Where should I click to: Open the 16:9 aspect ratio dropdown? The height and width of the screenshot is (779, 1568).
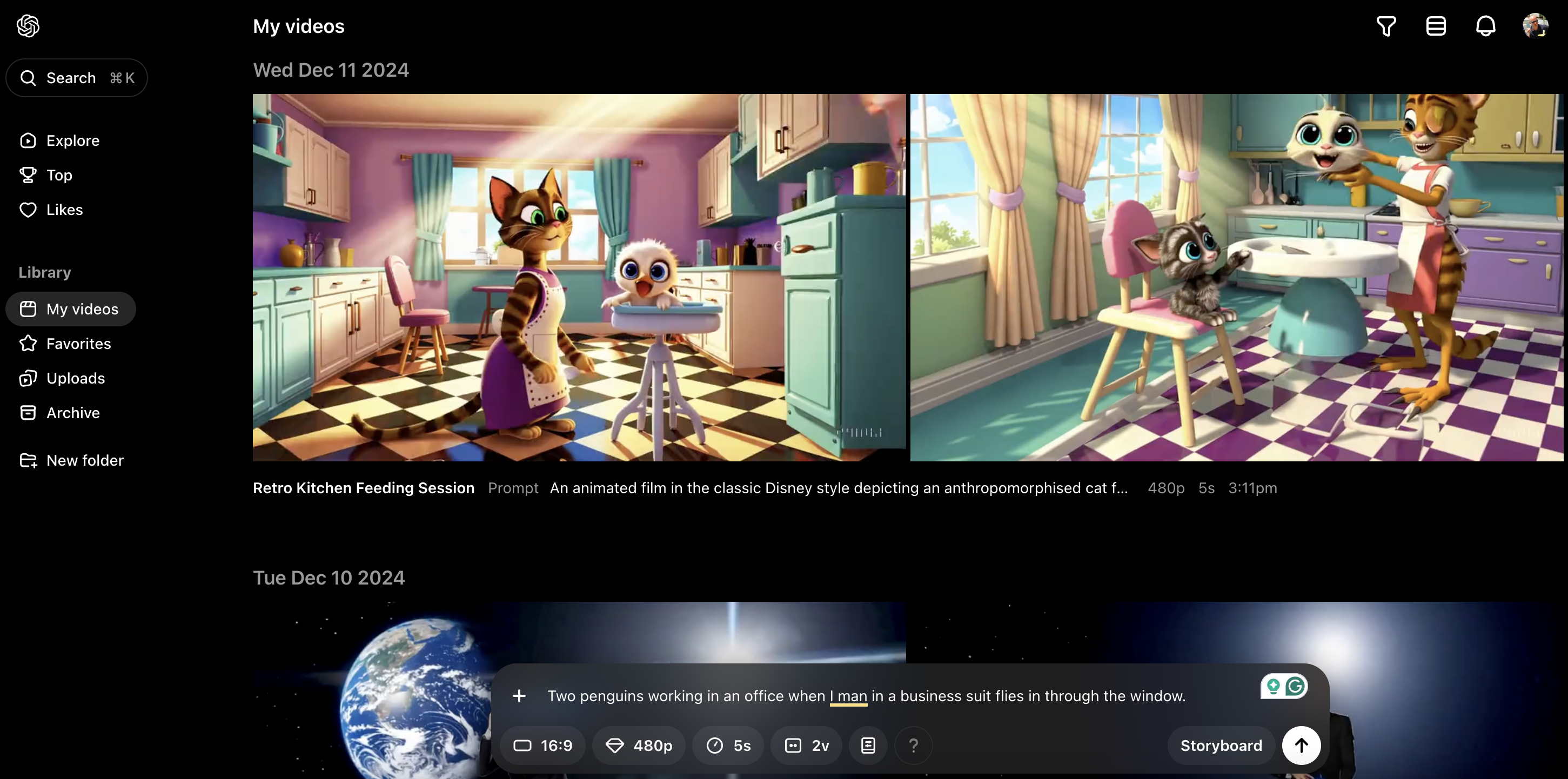click(x=542, y=746)
